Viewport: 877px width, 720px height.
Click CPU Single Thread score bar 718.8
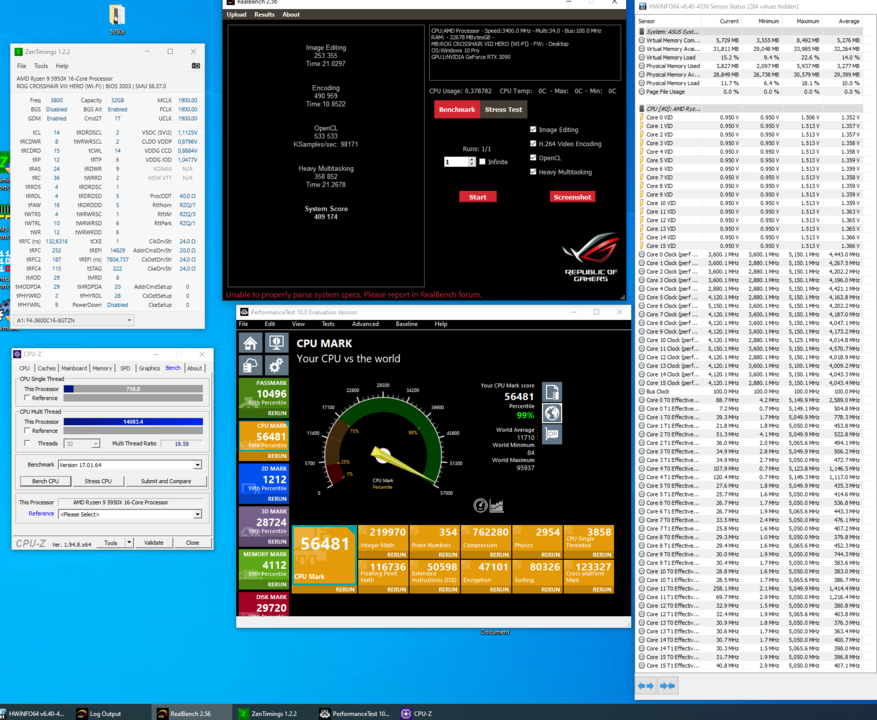[x=133, y=389]
